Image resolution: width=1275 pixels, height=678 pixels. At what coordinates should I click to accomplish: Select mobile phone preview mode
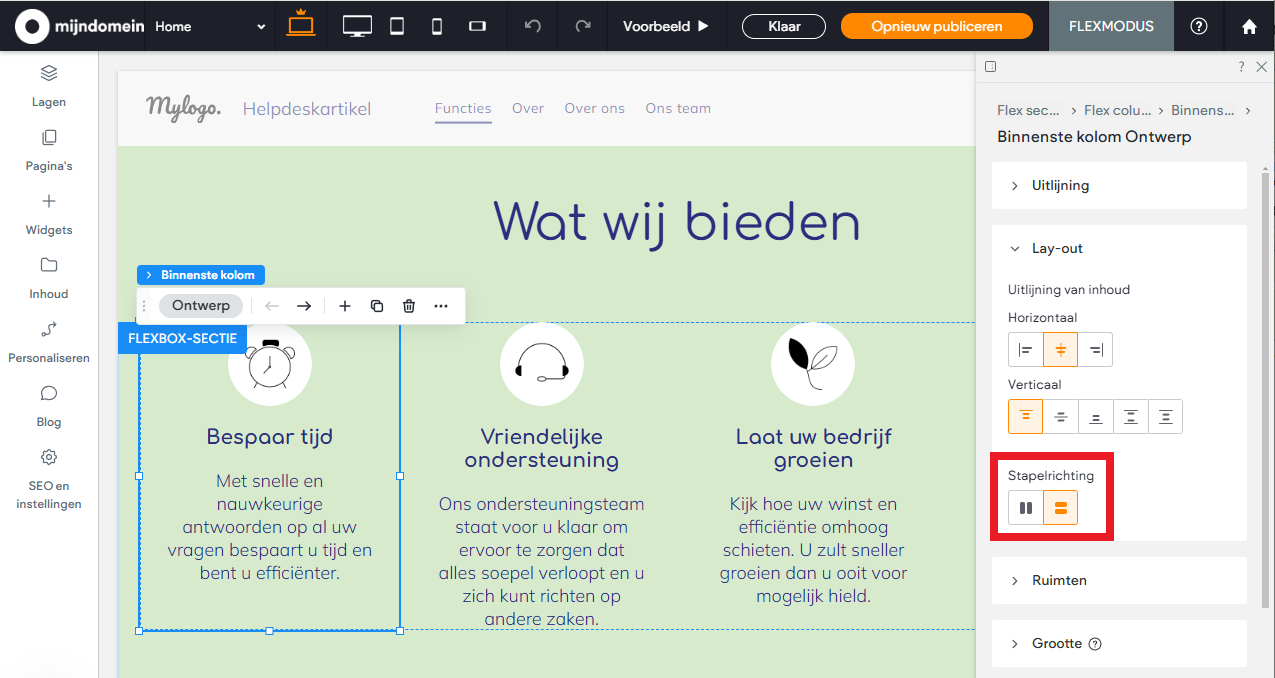[436, 27]
